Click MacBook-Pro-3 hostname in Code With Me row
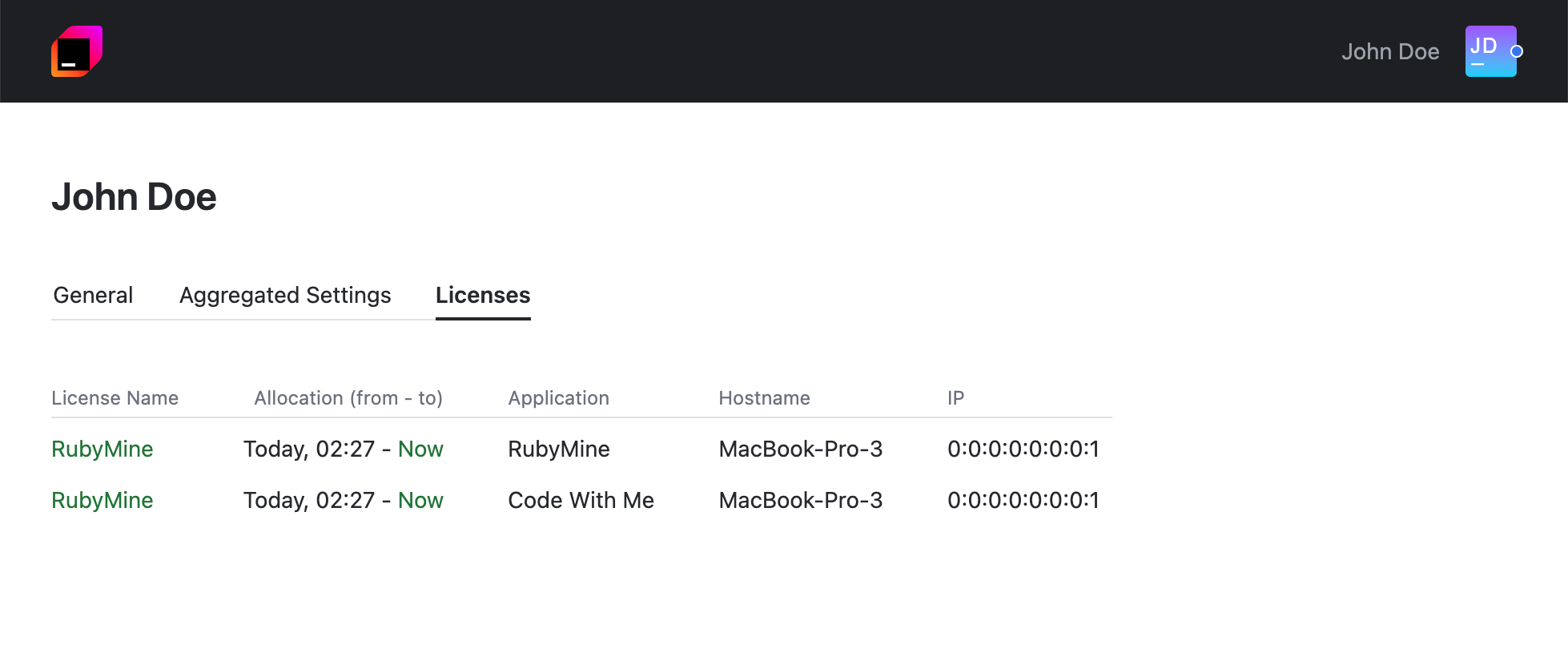 [801, 501]
